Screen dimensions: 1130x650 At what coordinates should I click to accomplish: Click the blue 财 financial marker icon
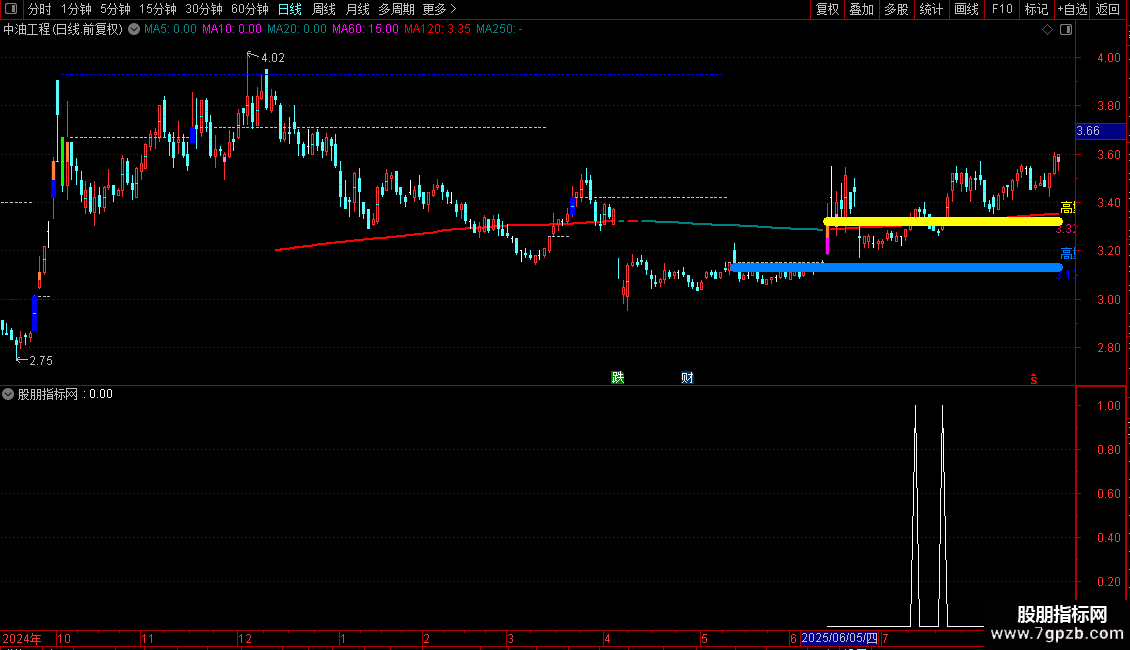(x=688, y=378)
